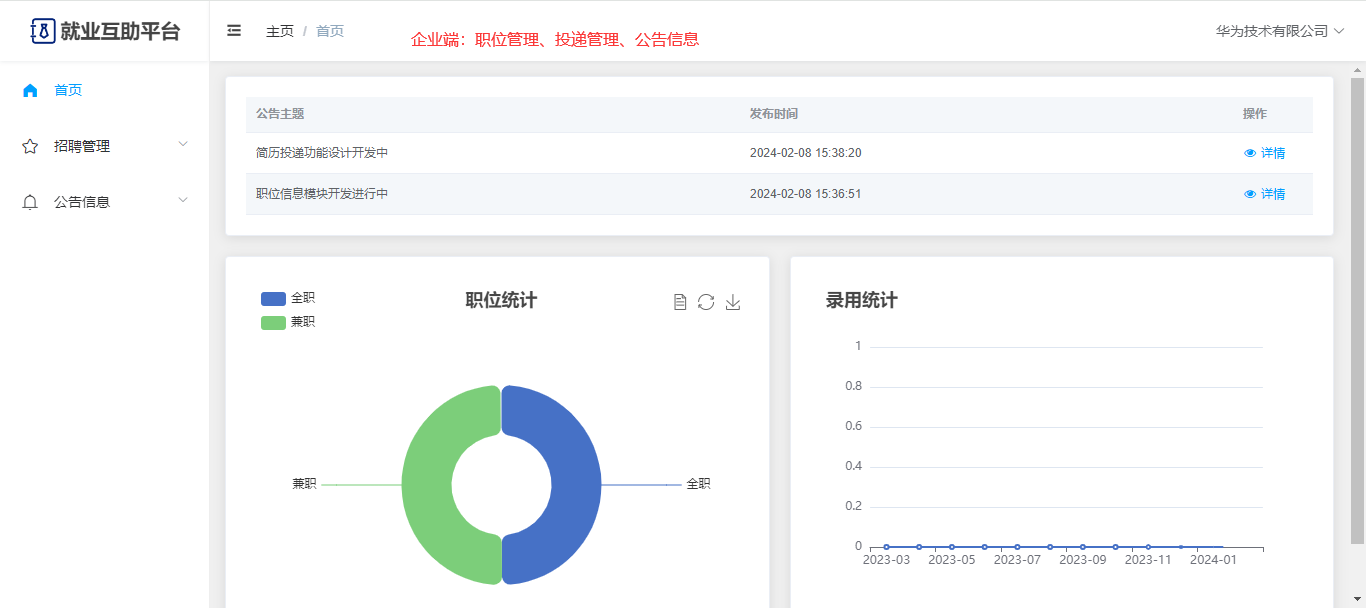View 详情 for 职位信息模块开发进行中

pyautogui.click(x=1265, y=194)
